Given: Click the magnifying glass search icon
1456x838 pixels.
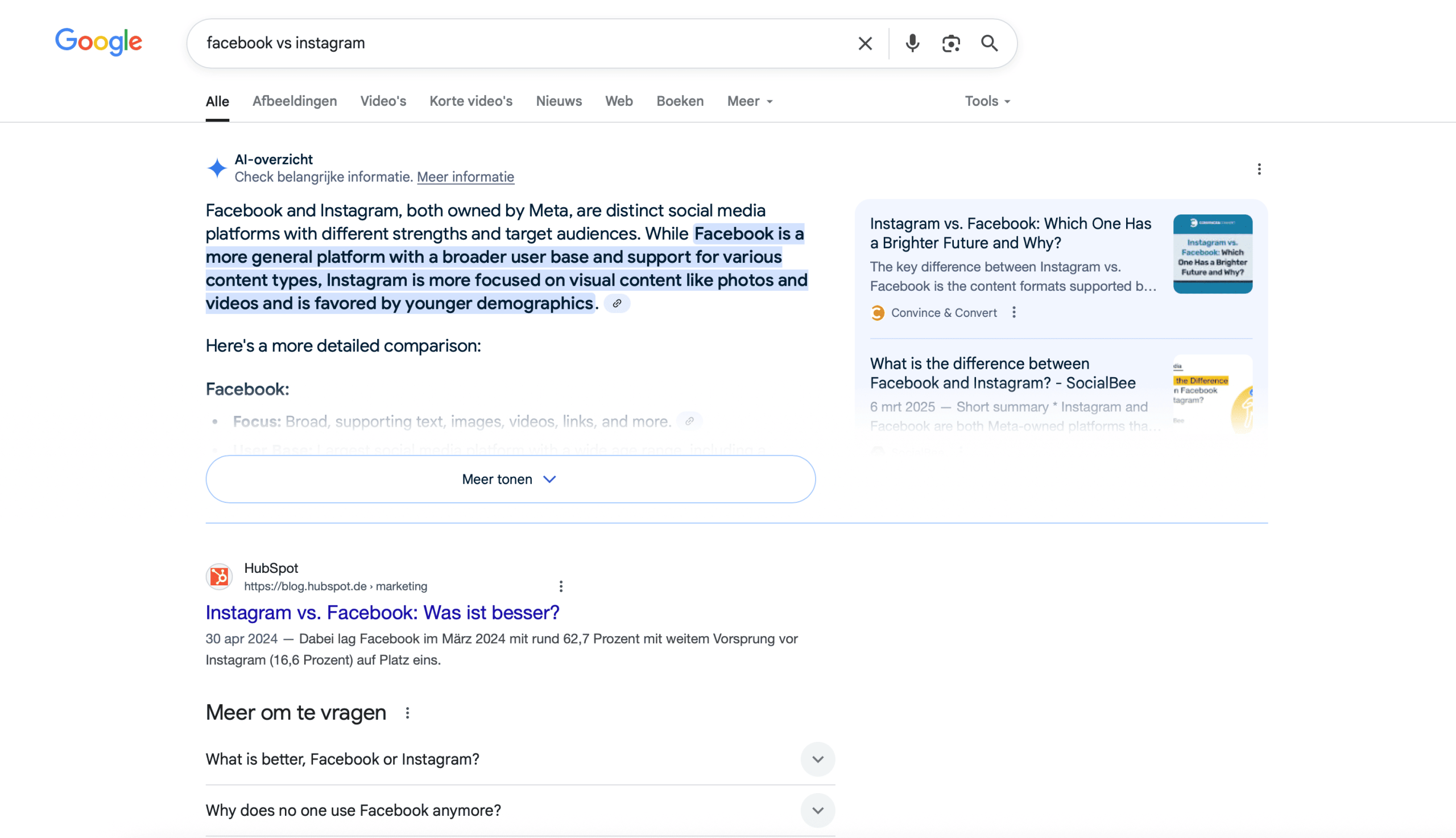Looking at the screenshot, I should coord(989,43).
